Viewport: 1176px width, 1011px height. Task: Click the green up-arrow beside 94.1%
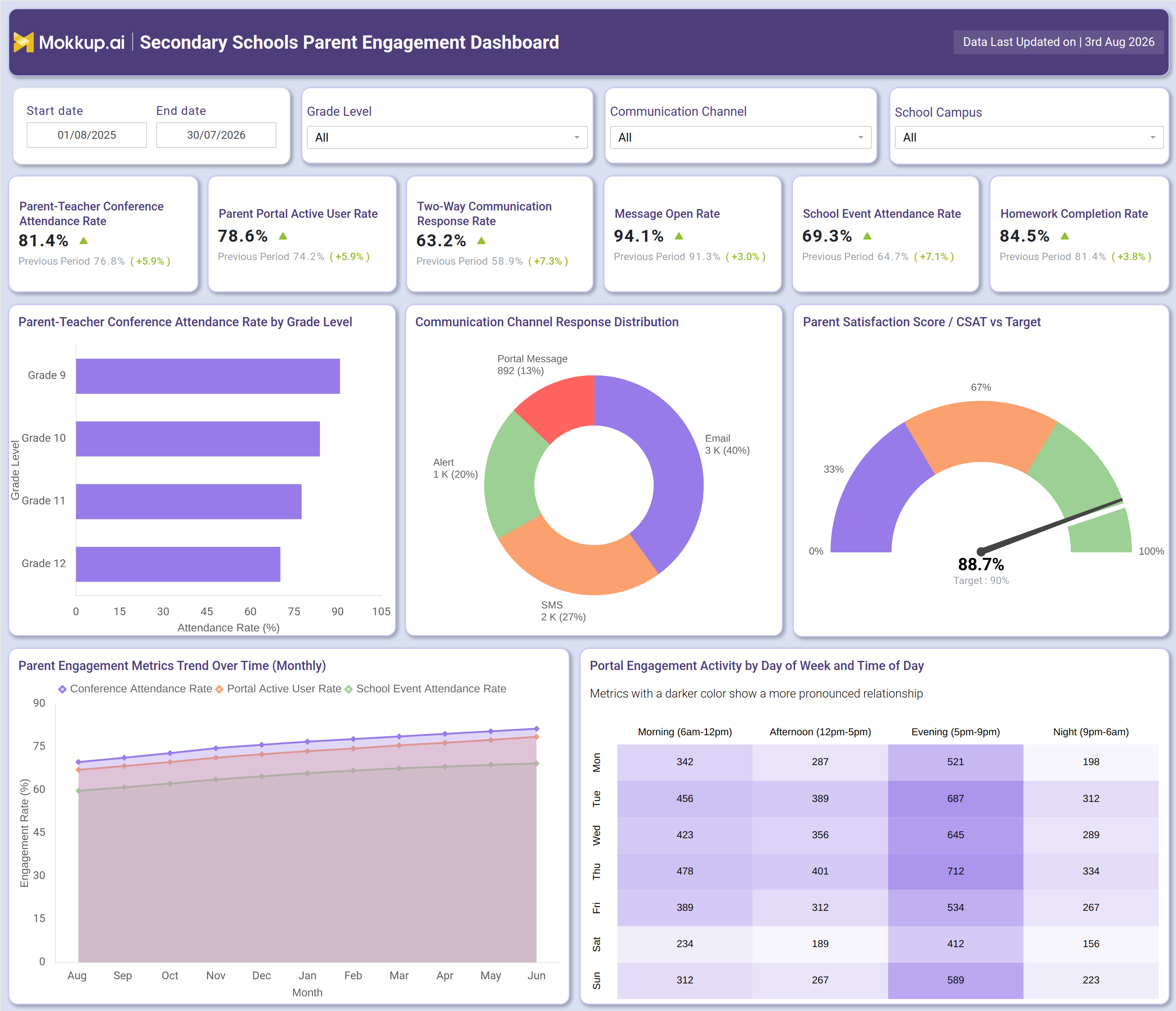(x=679, y=236)
